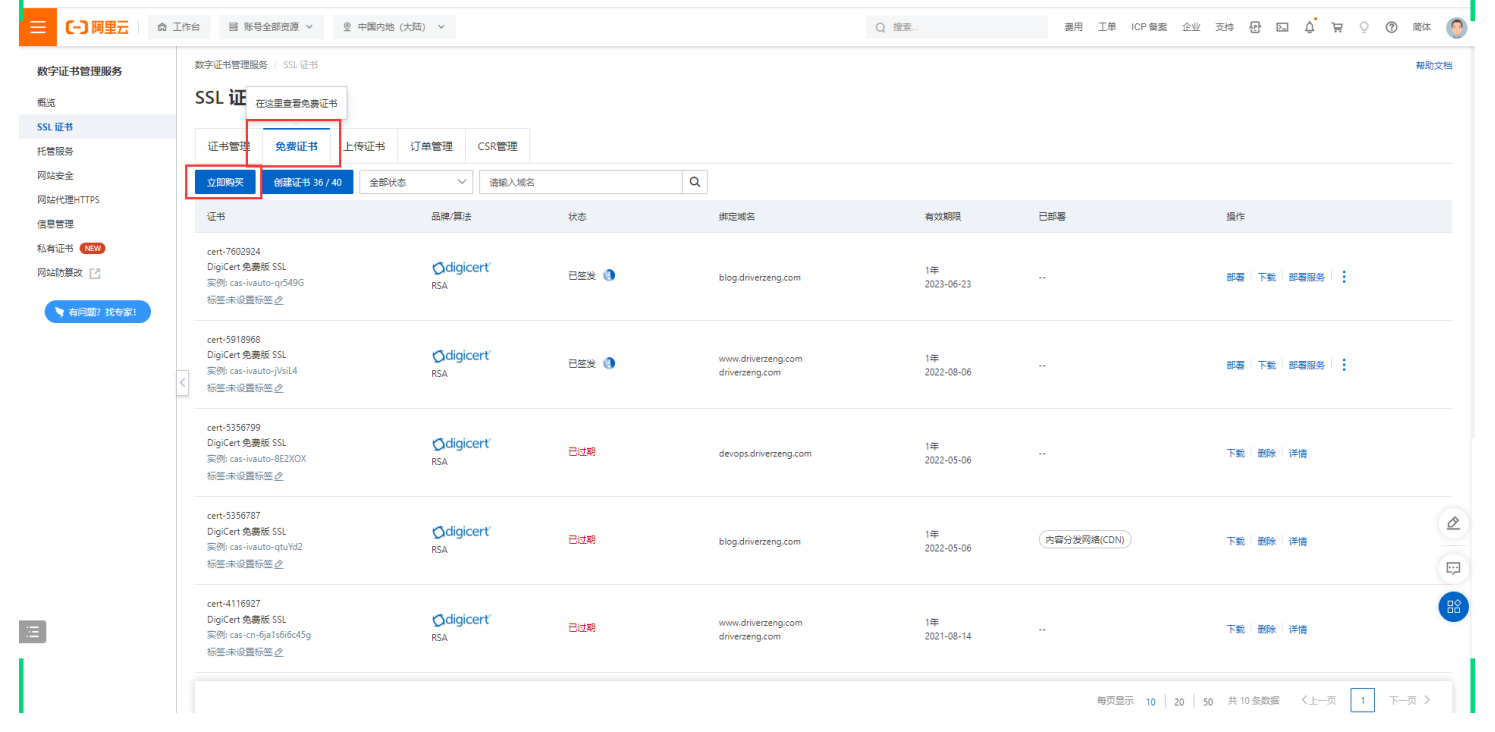The image size is (1495, 732).
Task: Switch to the 上传证书 tab
Action: 364,146
